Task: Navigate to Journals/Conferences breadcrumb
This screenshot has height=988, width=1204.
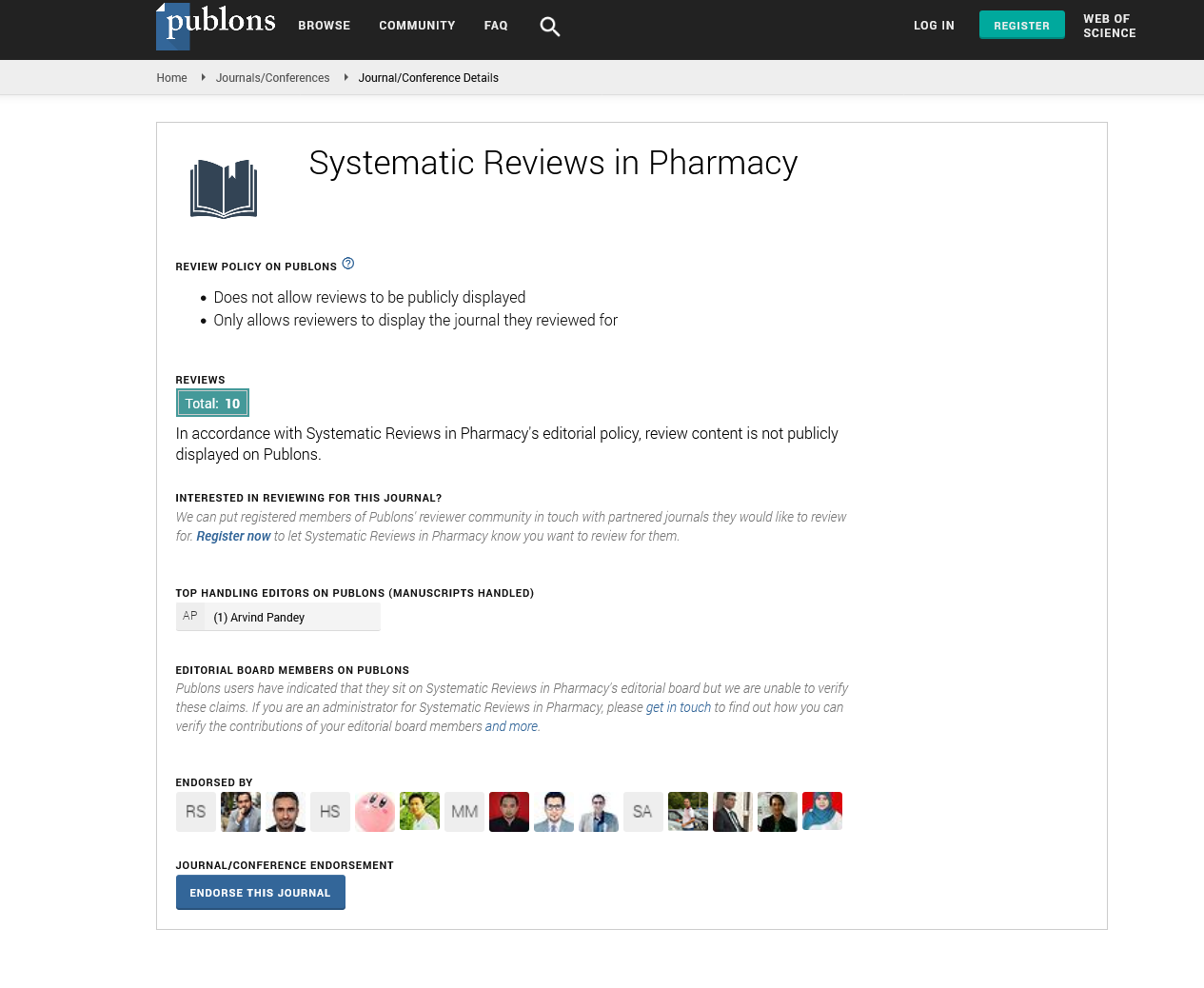Action: click(272, 78)
